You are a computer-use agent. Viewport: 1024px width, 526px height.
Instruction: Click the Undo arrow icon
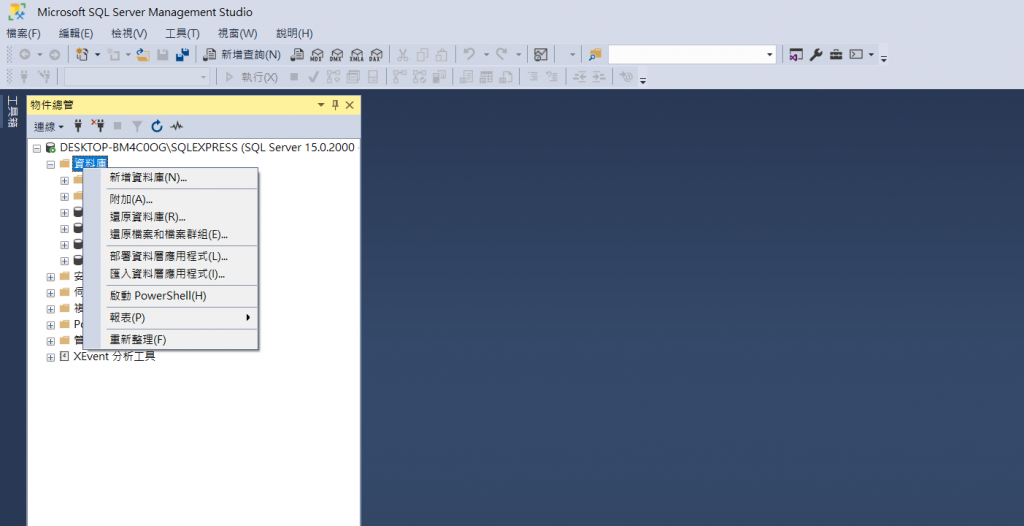pyautogui.click(x=469, y=55)
